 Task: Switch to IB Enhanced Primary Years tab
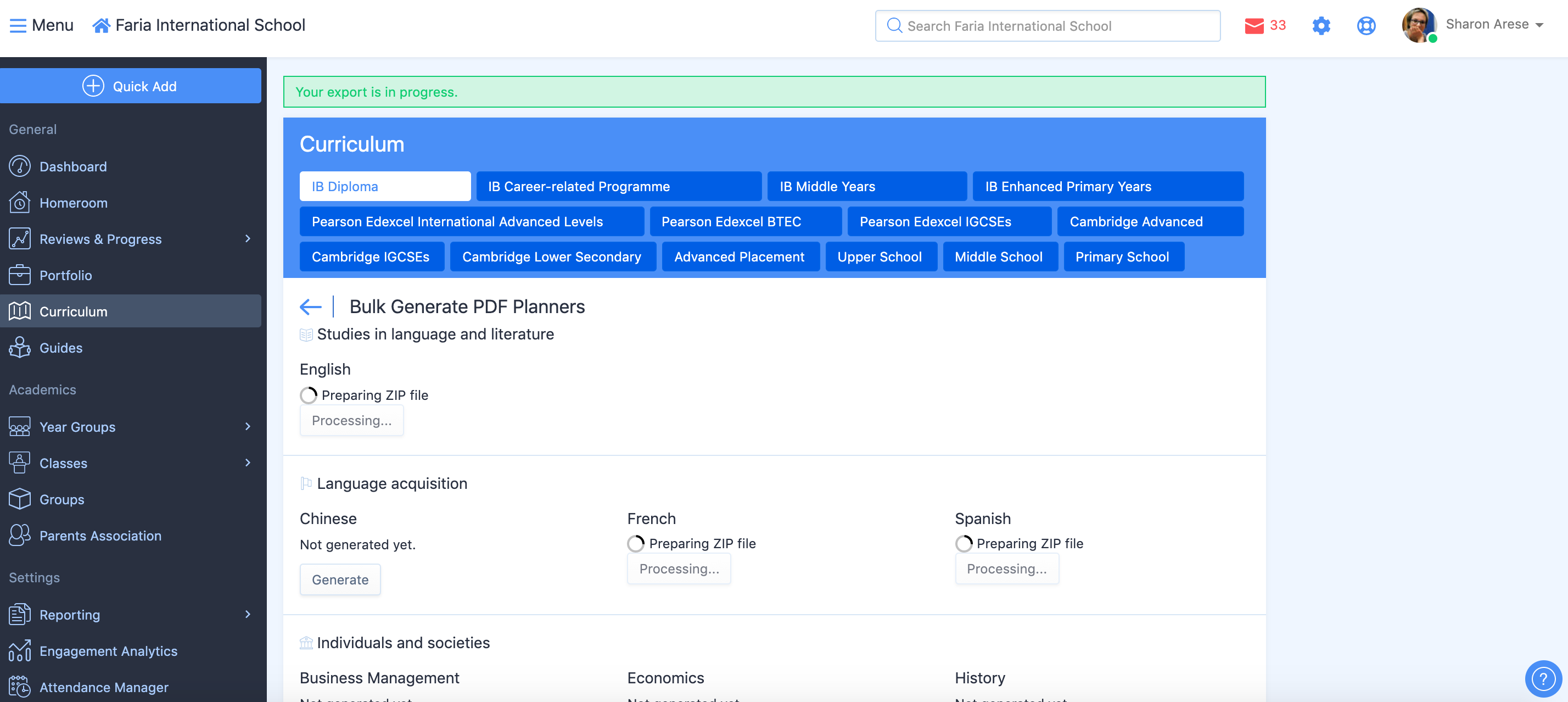1108,186
